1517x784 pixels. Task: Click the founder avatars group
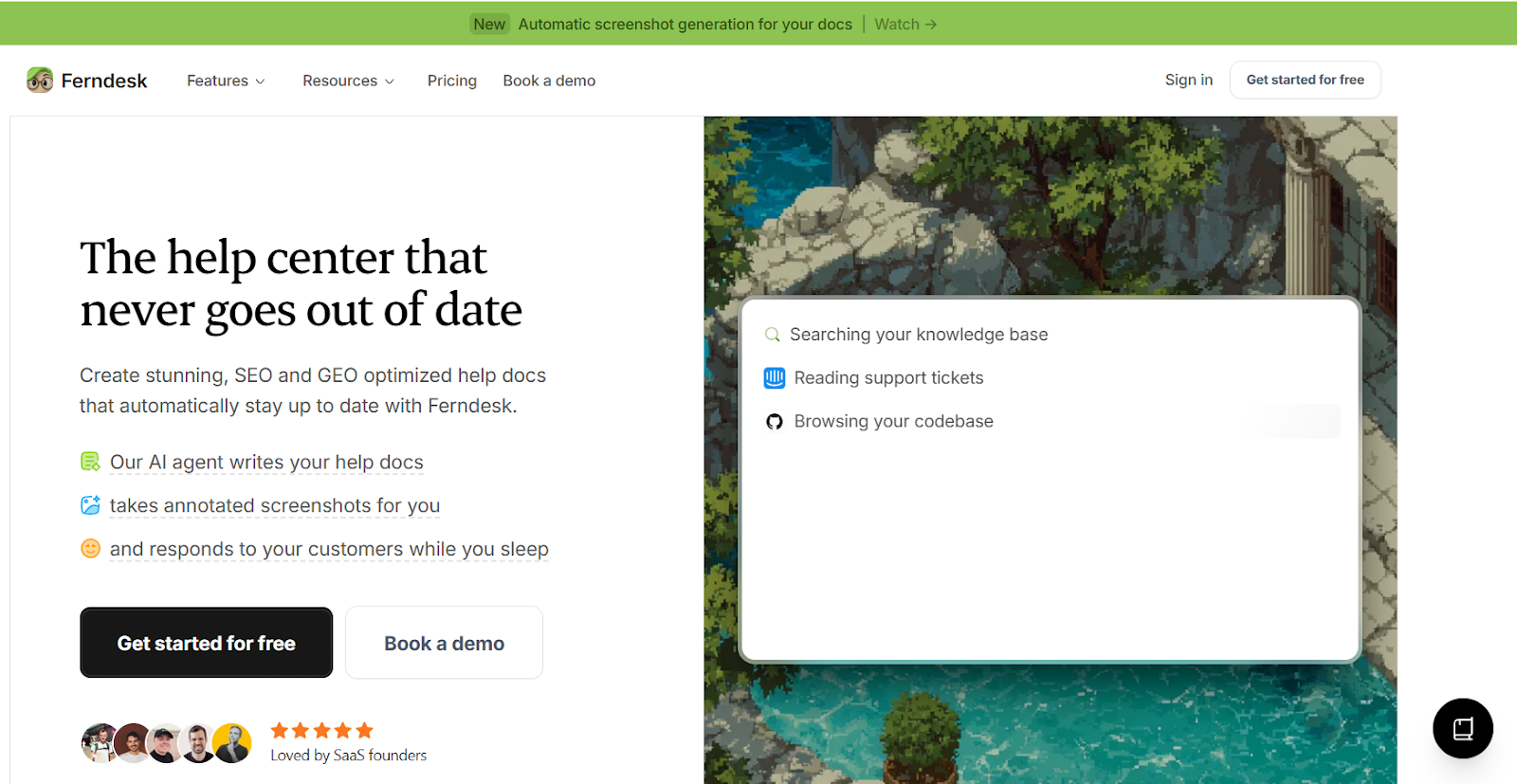point(166,743)
